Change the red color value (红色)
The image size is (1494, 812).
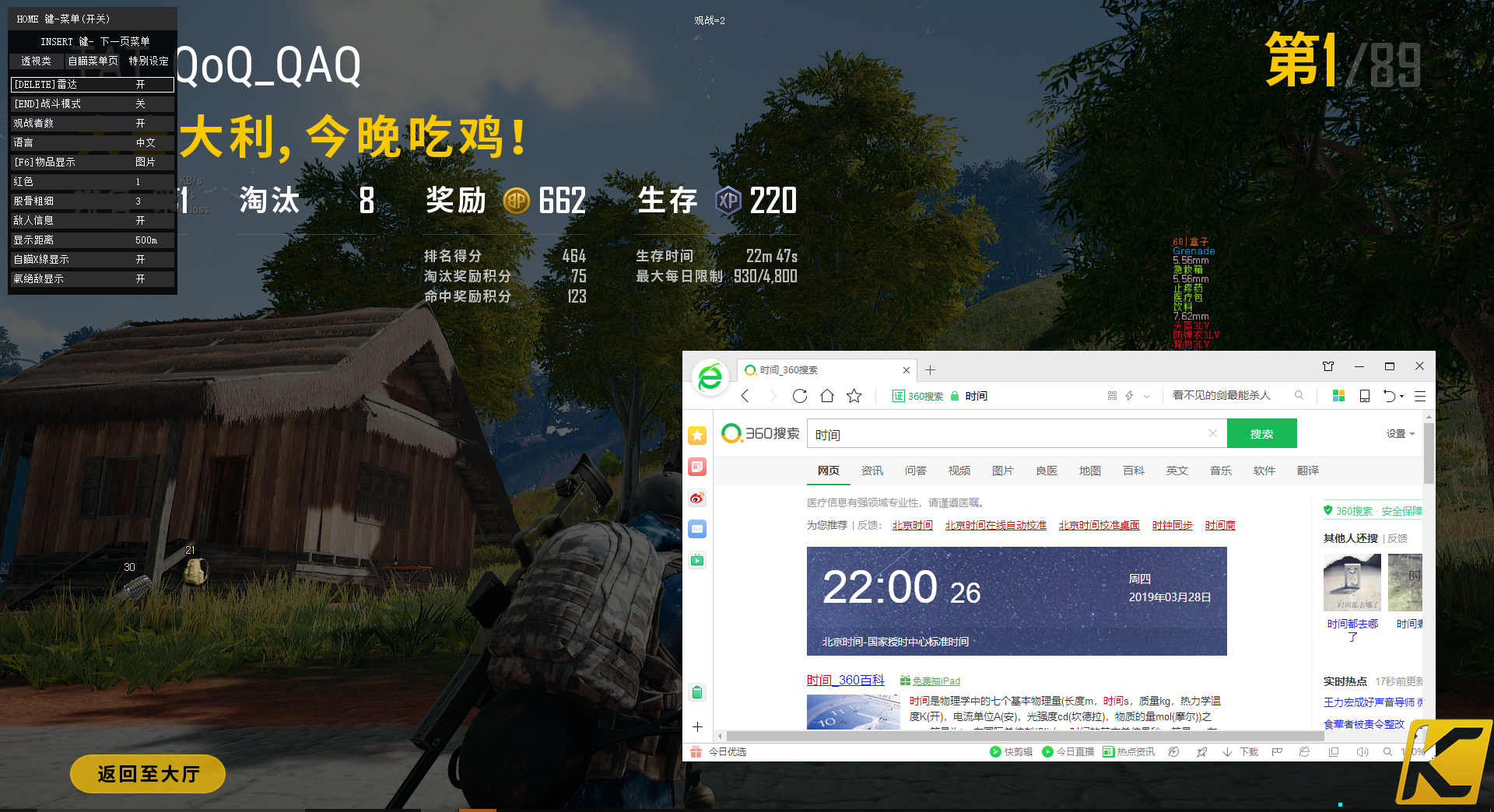point(93,181)
